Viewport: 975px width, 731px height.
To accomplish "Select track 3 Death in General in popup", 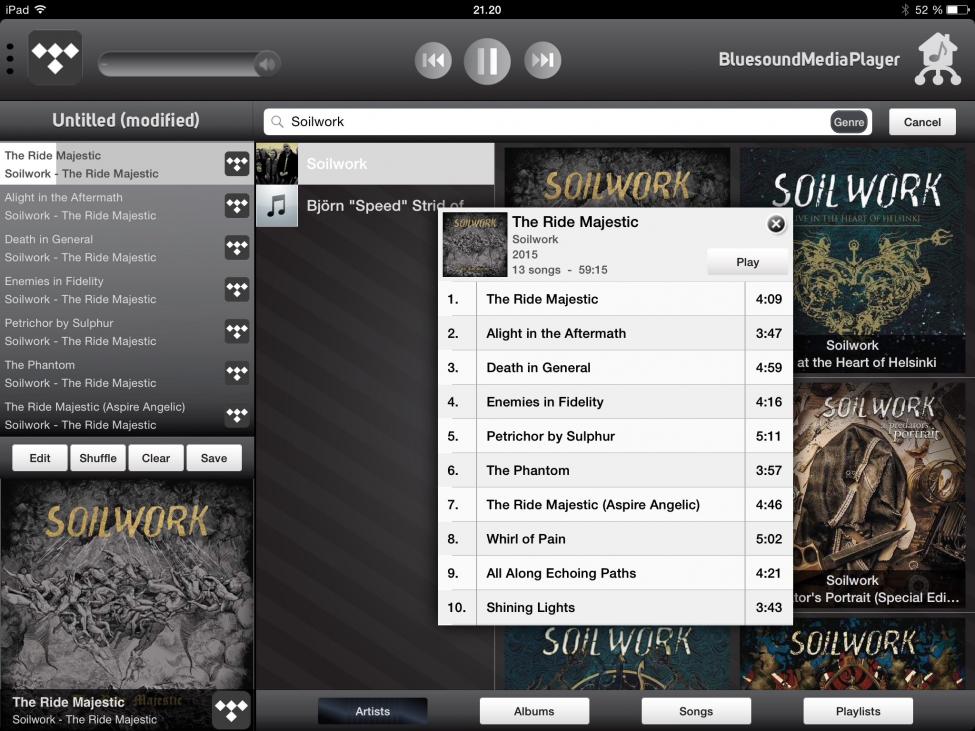I will point(616,367).
